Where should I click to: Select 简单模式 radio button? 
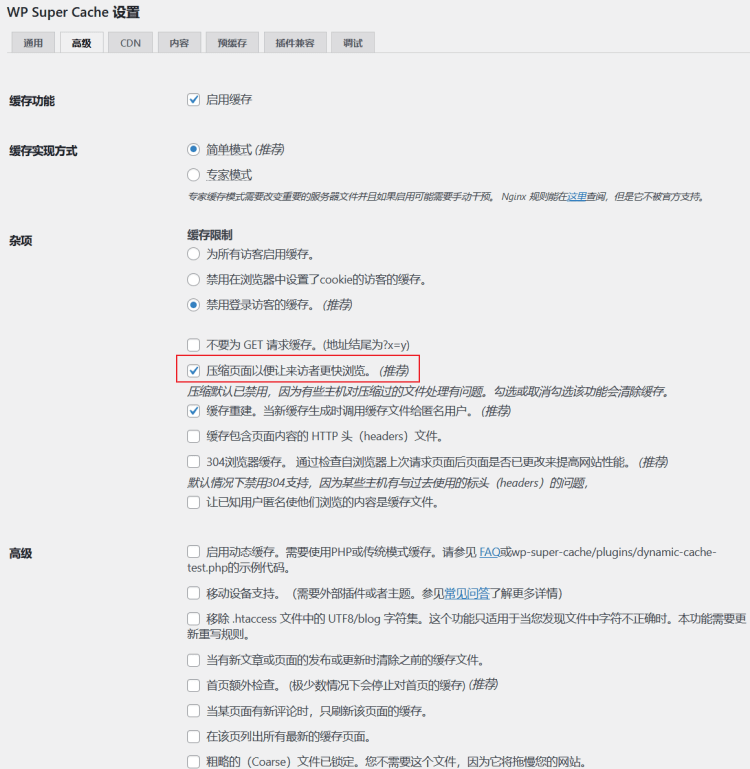point(193,150)
